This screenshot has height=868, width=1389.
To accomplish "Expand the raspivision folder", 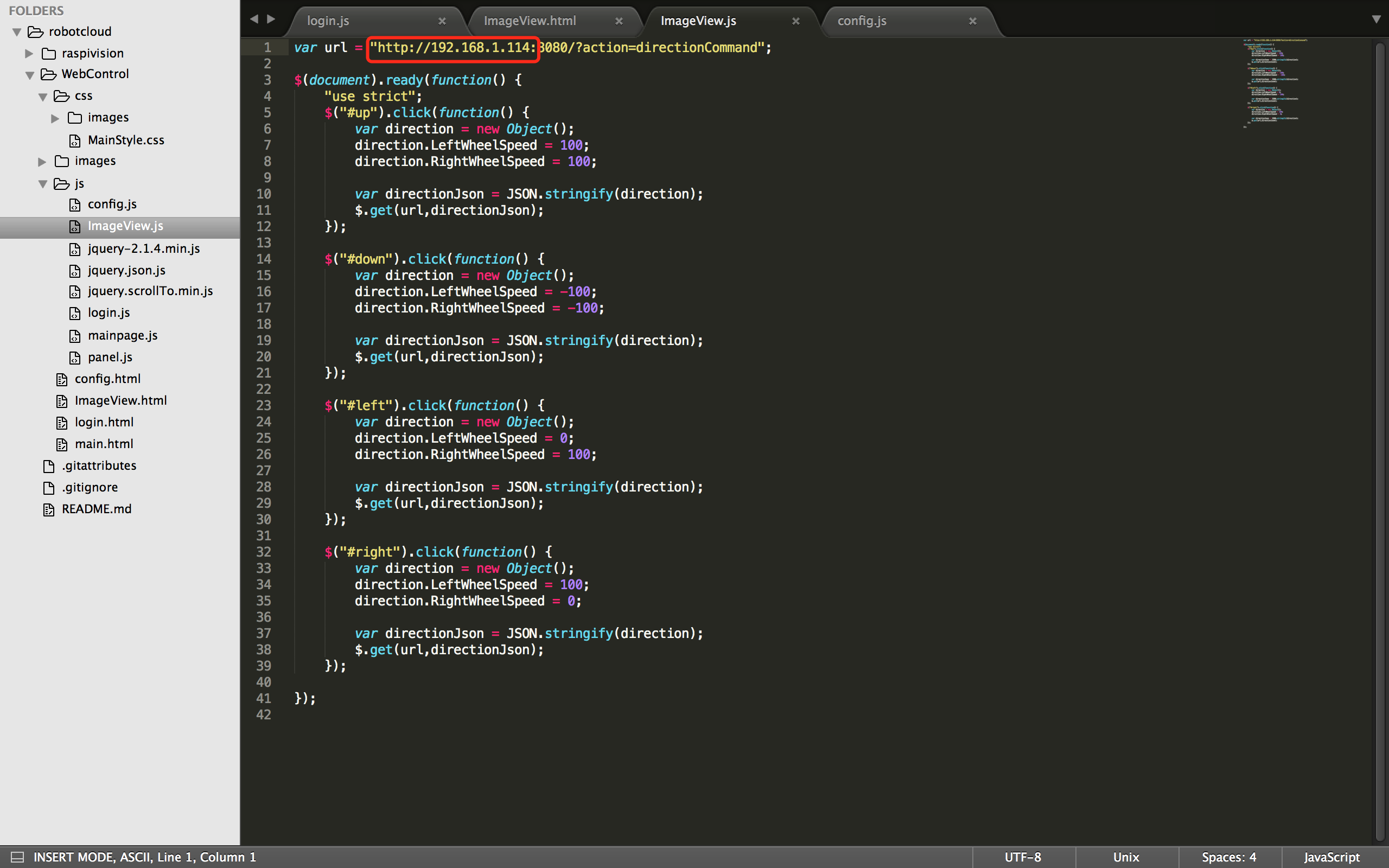I will (29, 53).
